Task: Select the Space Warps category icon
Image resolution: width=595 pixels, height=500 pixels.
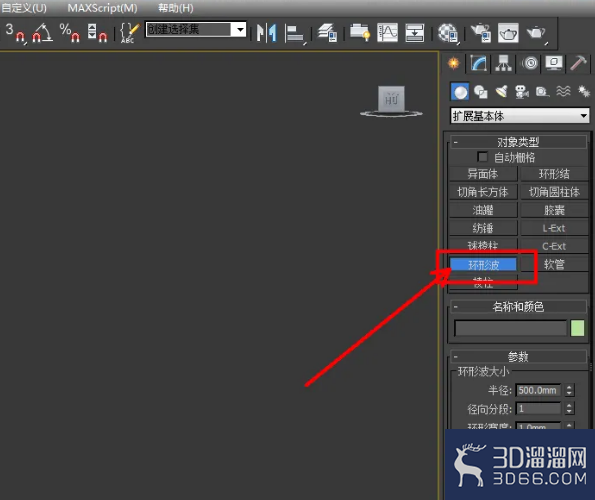Action: pyautogui.click(x=563, y=92)
